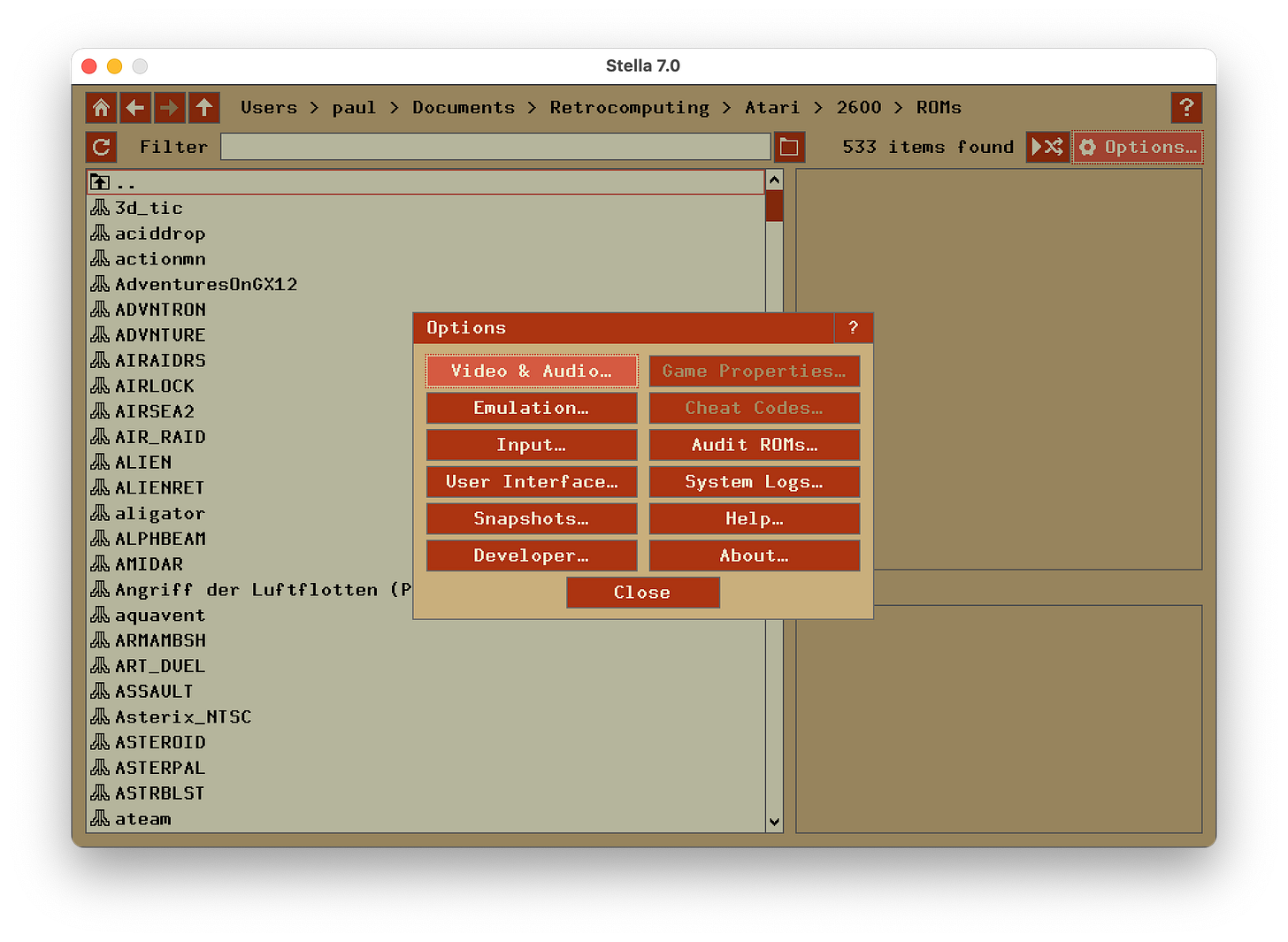Select the aquavent ROM
Screen dimensions: 1288x942
[249, 616]
